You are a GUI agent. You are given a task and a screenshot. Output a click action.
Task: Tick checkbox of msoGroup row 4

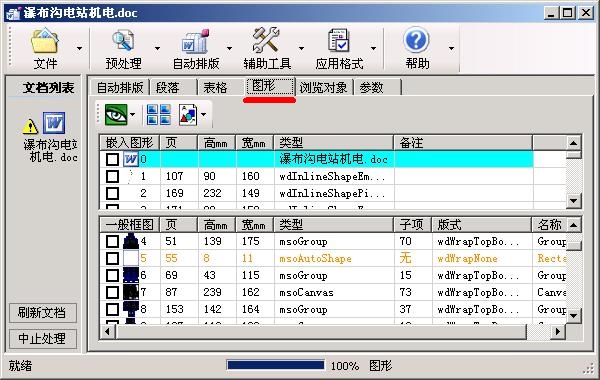112,241
